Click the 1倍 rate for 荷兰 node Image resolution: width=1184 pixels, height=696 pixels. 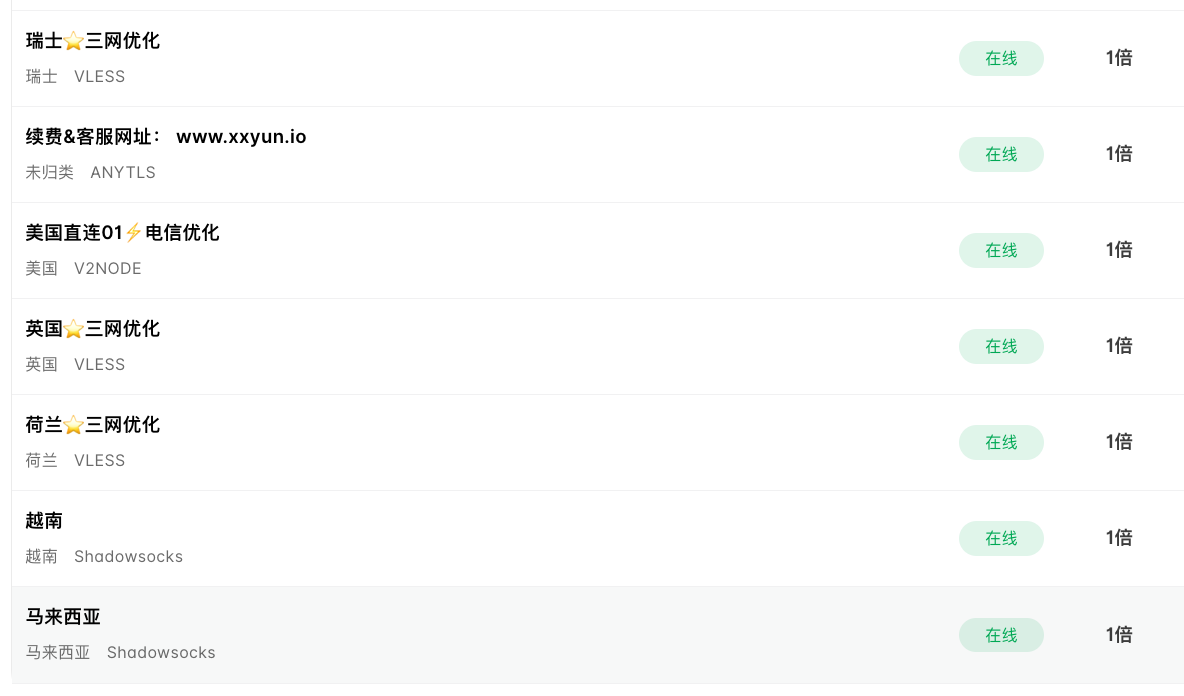(1119, 442)
